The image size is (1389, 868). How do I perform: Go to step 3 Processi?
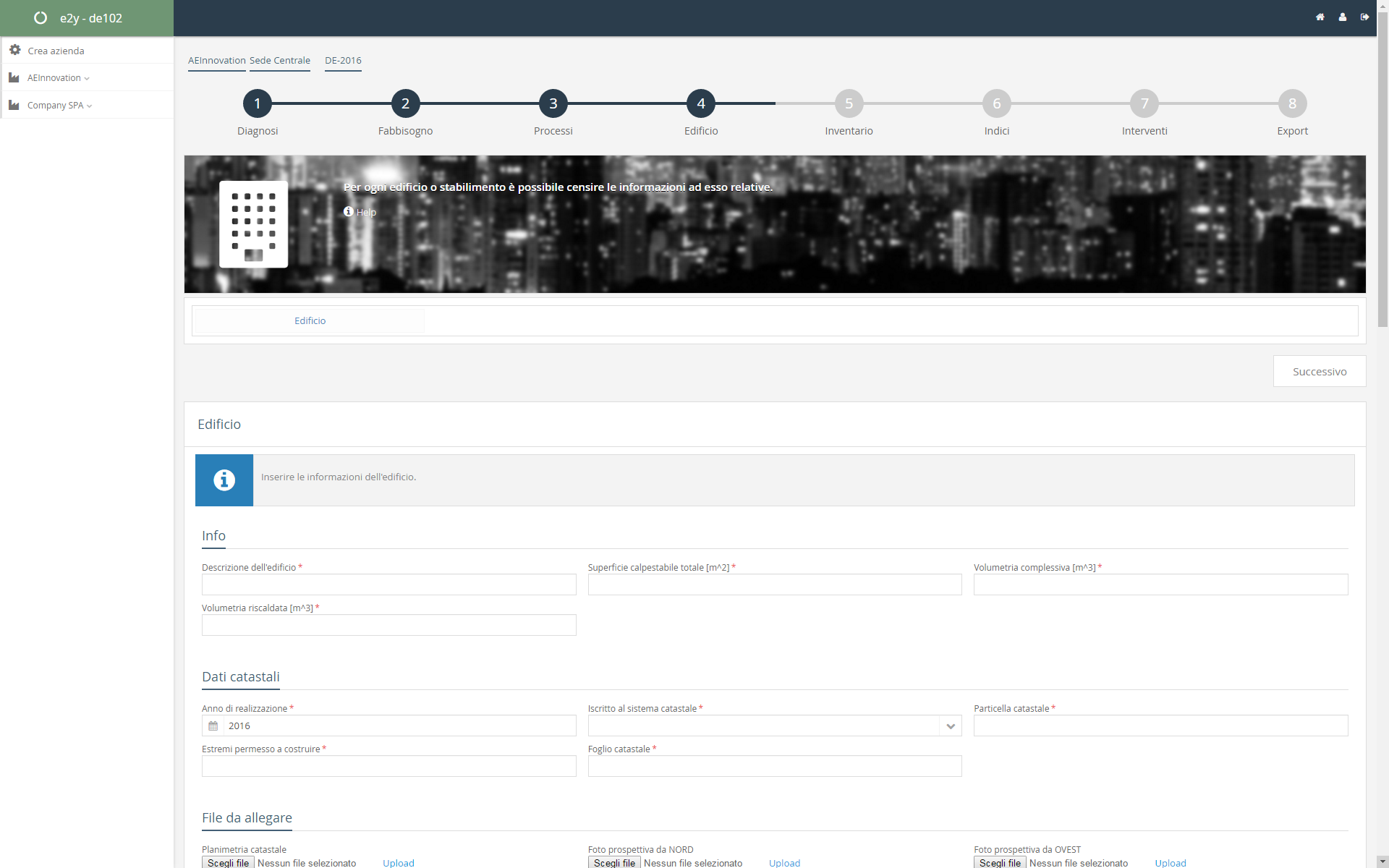[x=553, y=103]
